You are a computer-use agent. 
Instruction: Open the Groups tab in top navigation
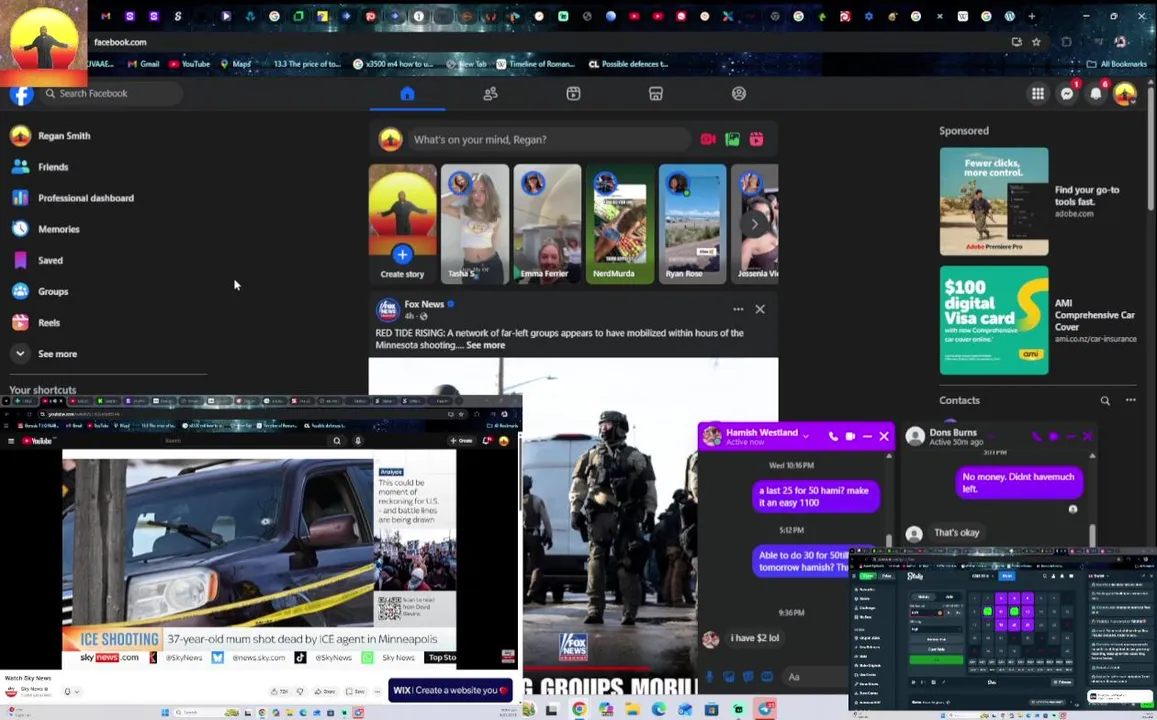[739, 94]
